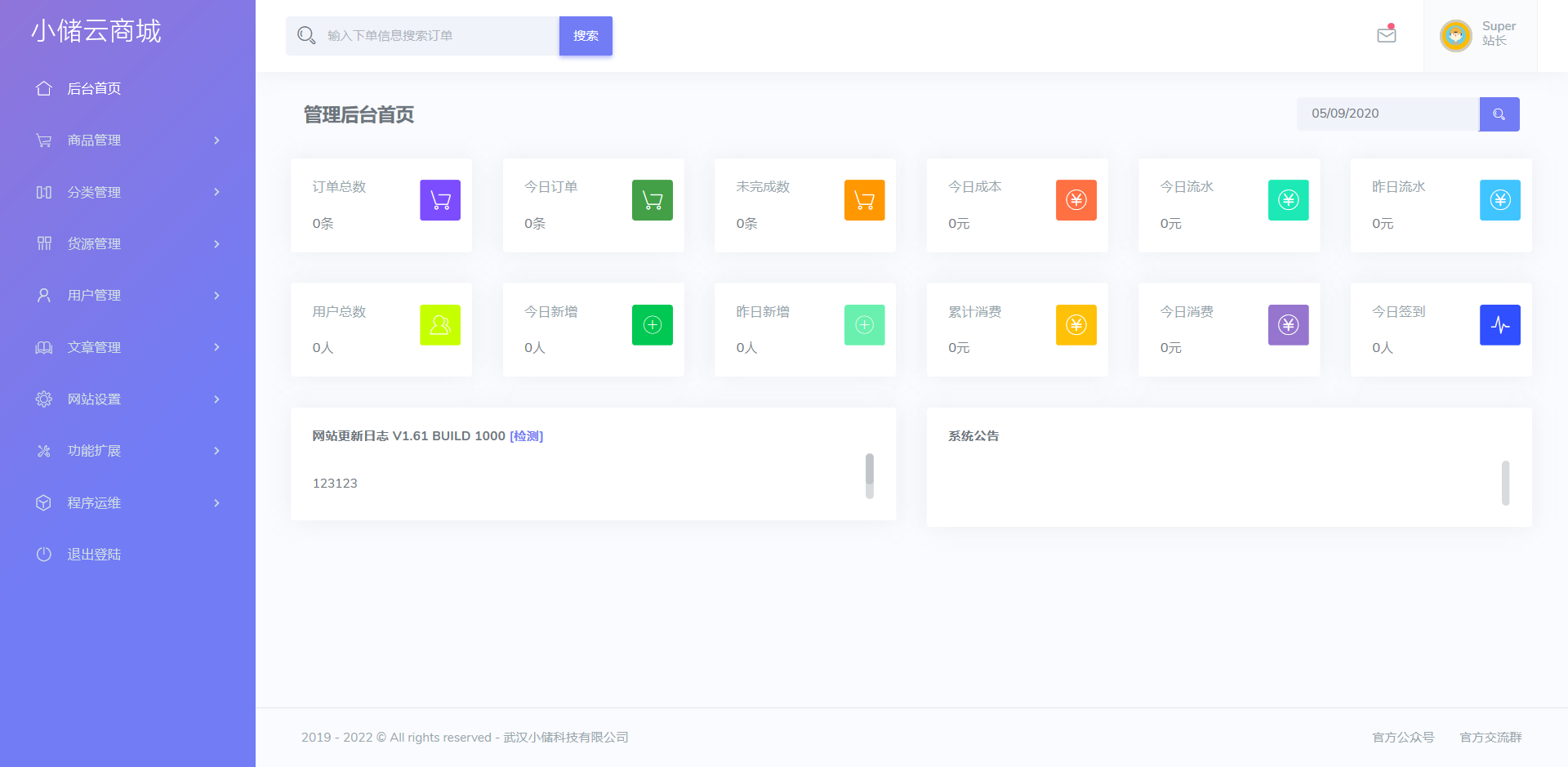Screen dimensions: 1568x767
Task: Expand the 网站设置 sidebar menu
Action: pos(127,399)
